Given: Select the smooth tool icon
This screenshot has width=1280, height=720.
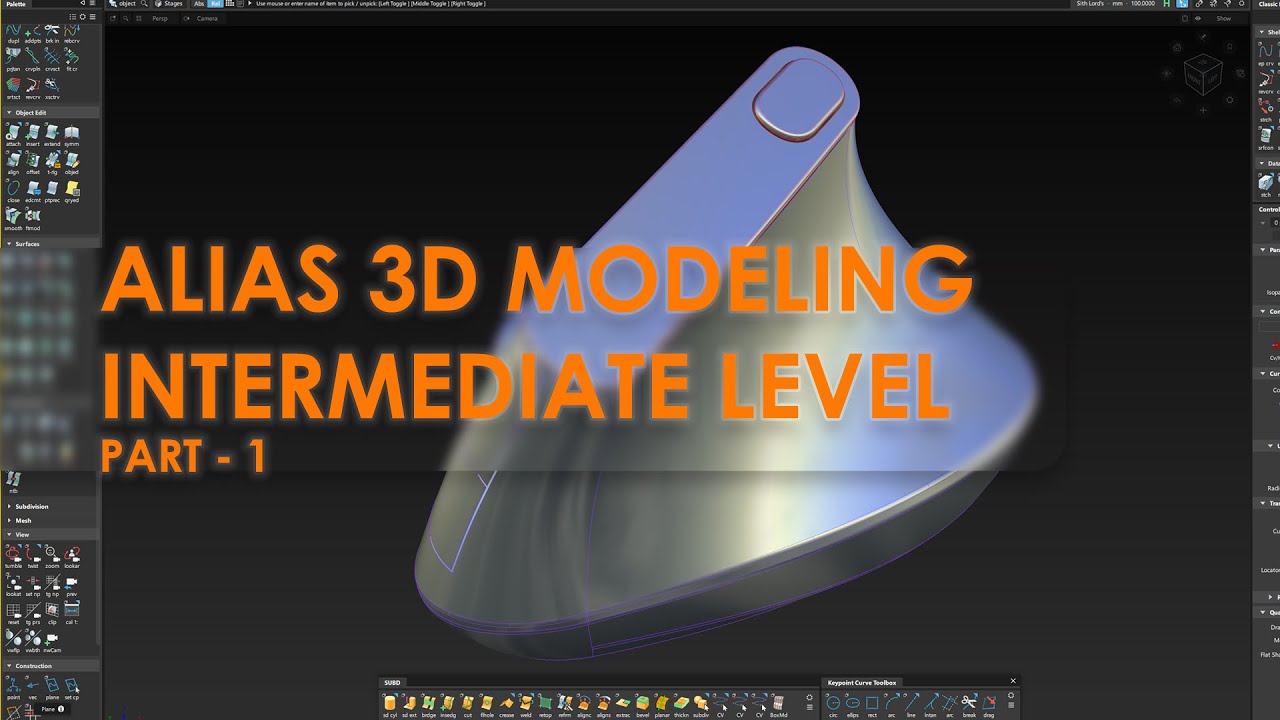Looking at the screenshot, I should (x=13, y=219).
